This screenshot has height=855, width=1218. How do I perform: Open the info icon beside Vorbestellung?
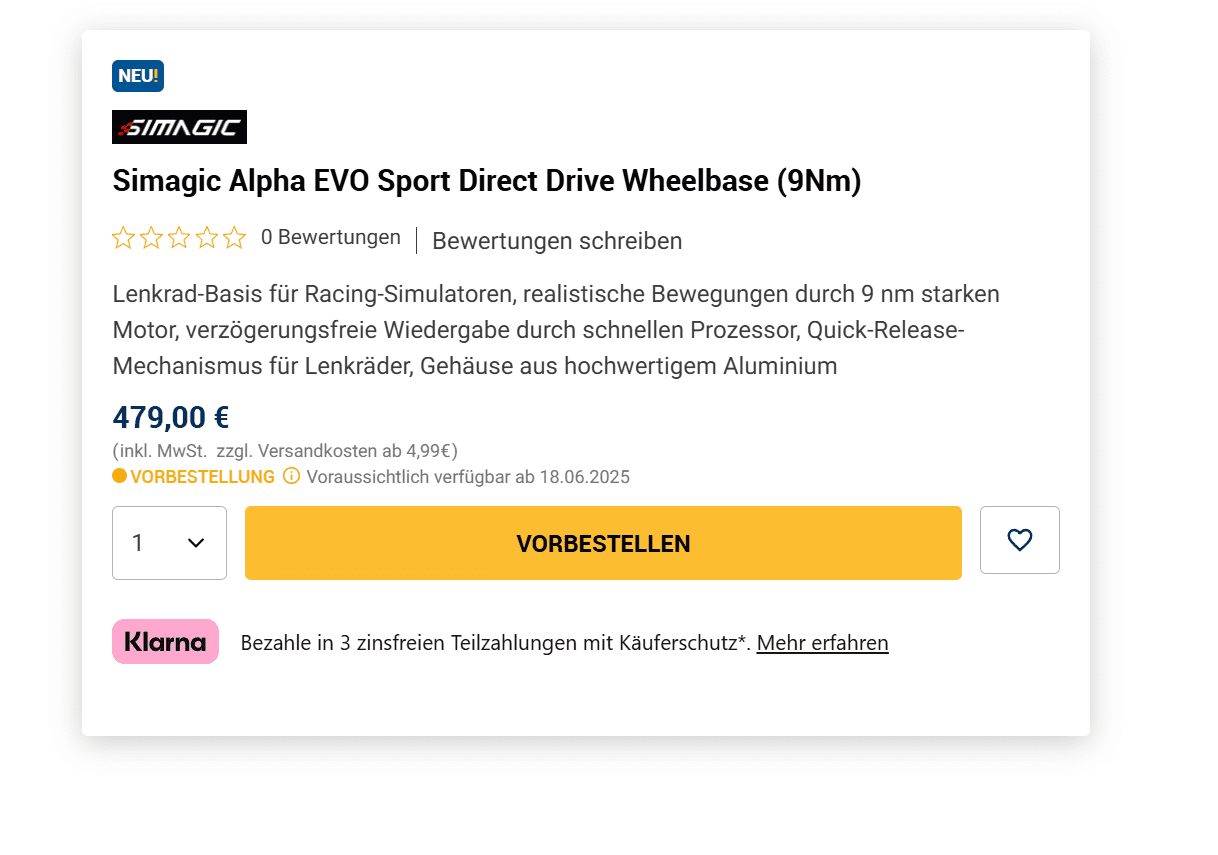coord(292,476)
